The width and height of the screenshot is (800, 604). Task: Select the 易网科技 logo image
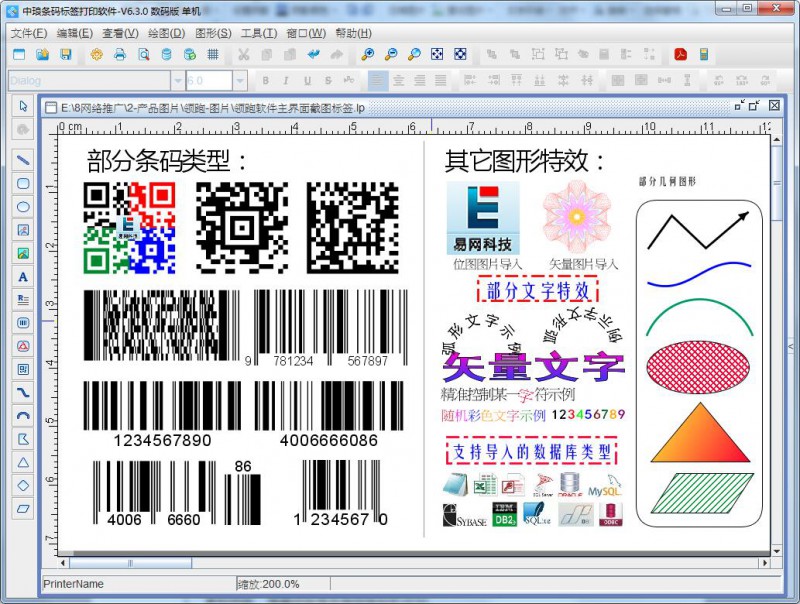coord(483,218)
